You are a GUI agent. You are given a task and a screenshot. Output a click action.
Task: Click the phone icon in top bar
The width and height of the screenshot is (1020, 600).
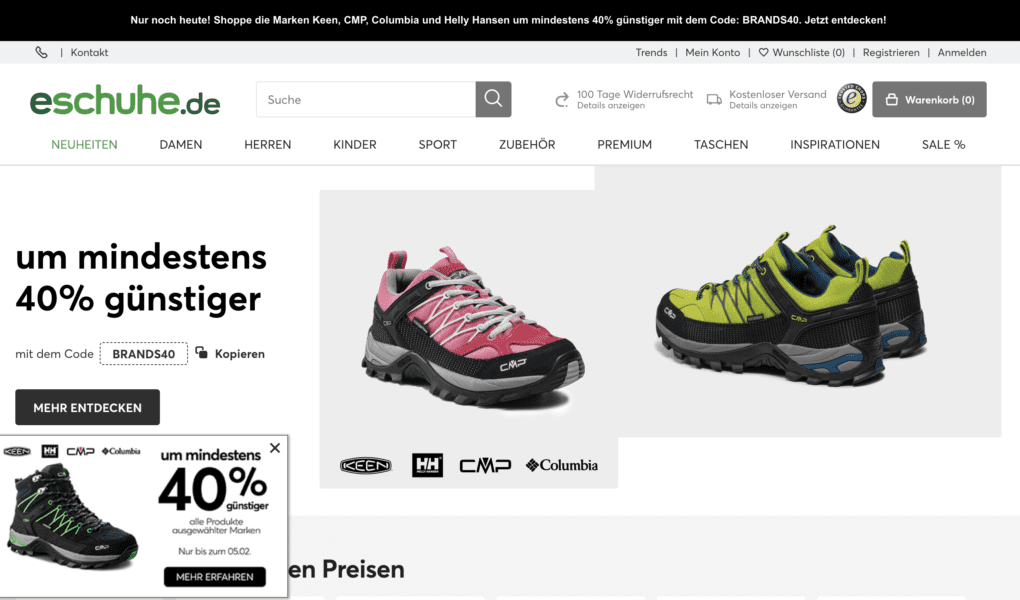coord(41,53)
